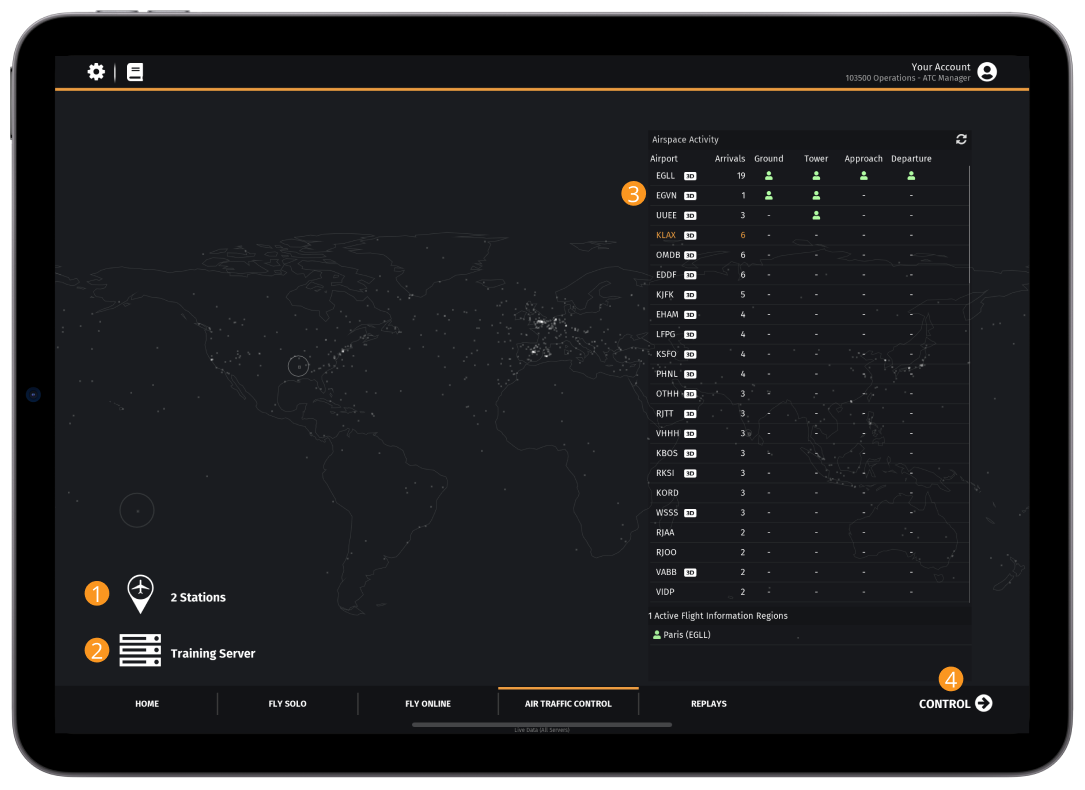Click the Arrivals column header
The width and height of the screenshot is (1085, 790).
tap(730, 159)
